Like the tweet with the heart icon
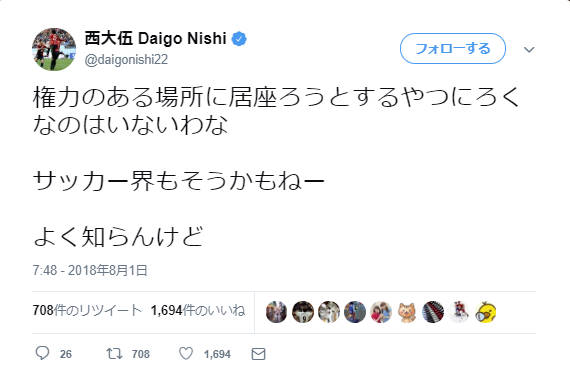 tap(186, 353)
